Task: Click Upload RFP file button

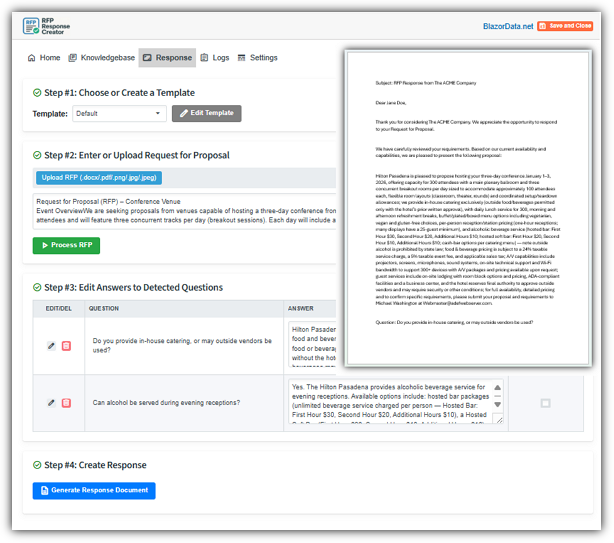Action: coord(98,178)
